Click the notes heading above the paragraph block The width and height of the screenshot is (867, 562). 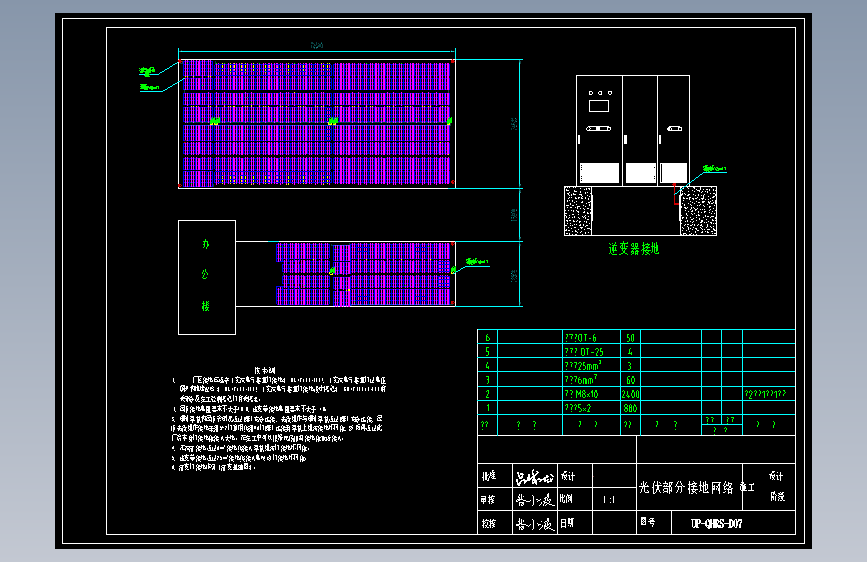264,370
